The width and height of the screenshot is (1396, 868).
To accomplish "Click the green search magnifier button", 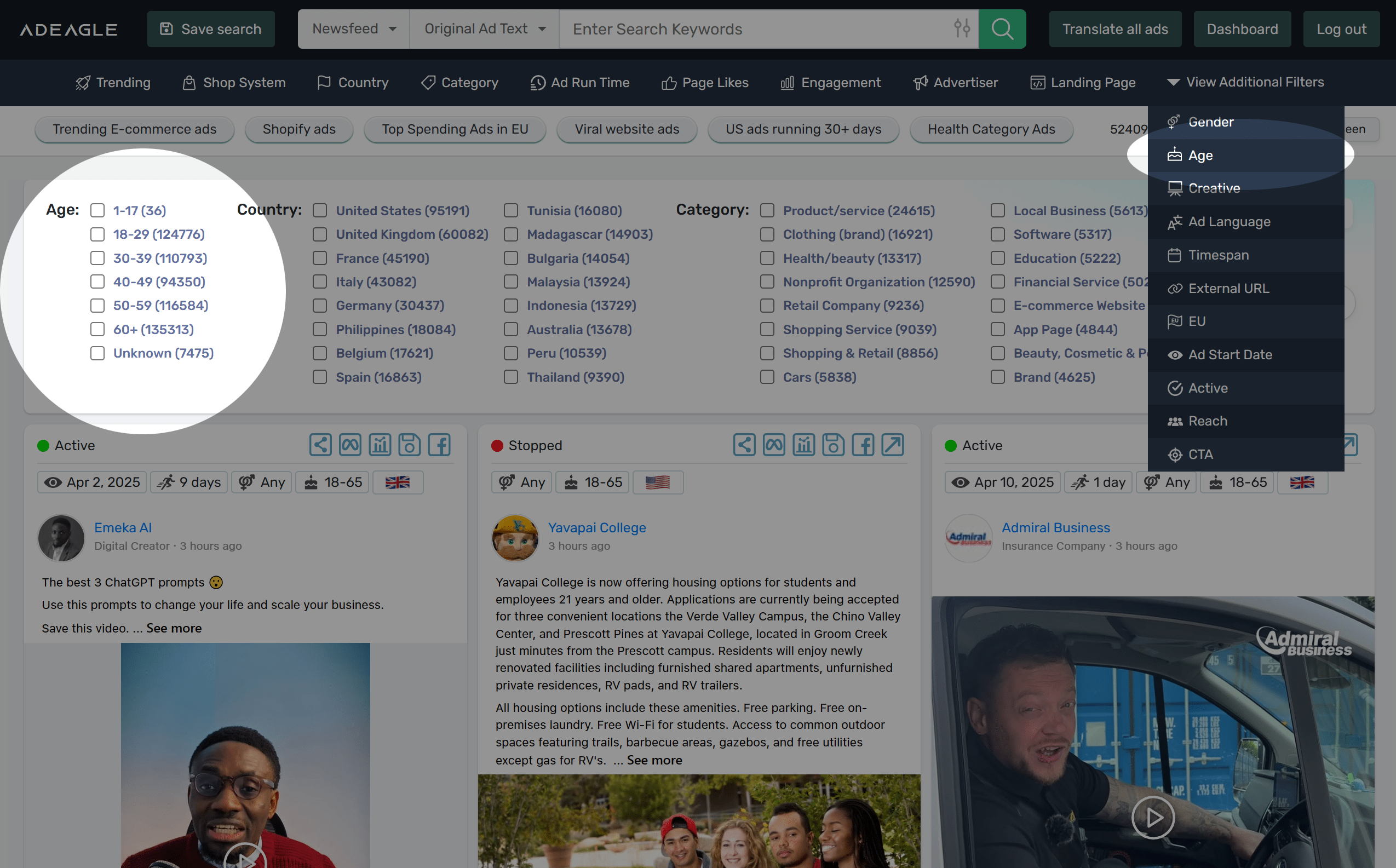I will tap(1002, 28).
